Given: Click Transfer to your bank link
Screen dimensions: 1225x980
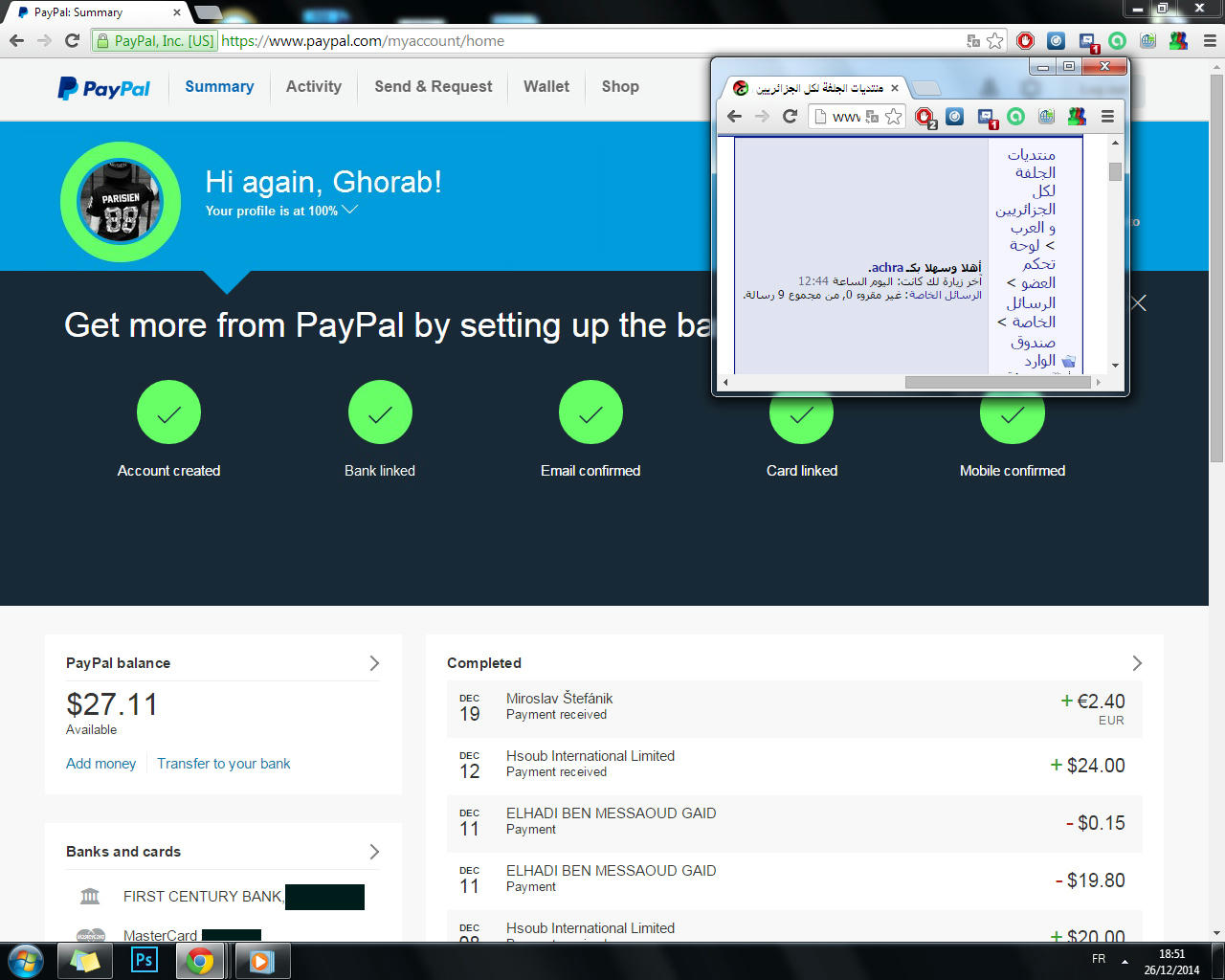Looking at the screenshot, I should coord(224,764).
